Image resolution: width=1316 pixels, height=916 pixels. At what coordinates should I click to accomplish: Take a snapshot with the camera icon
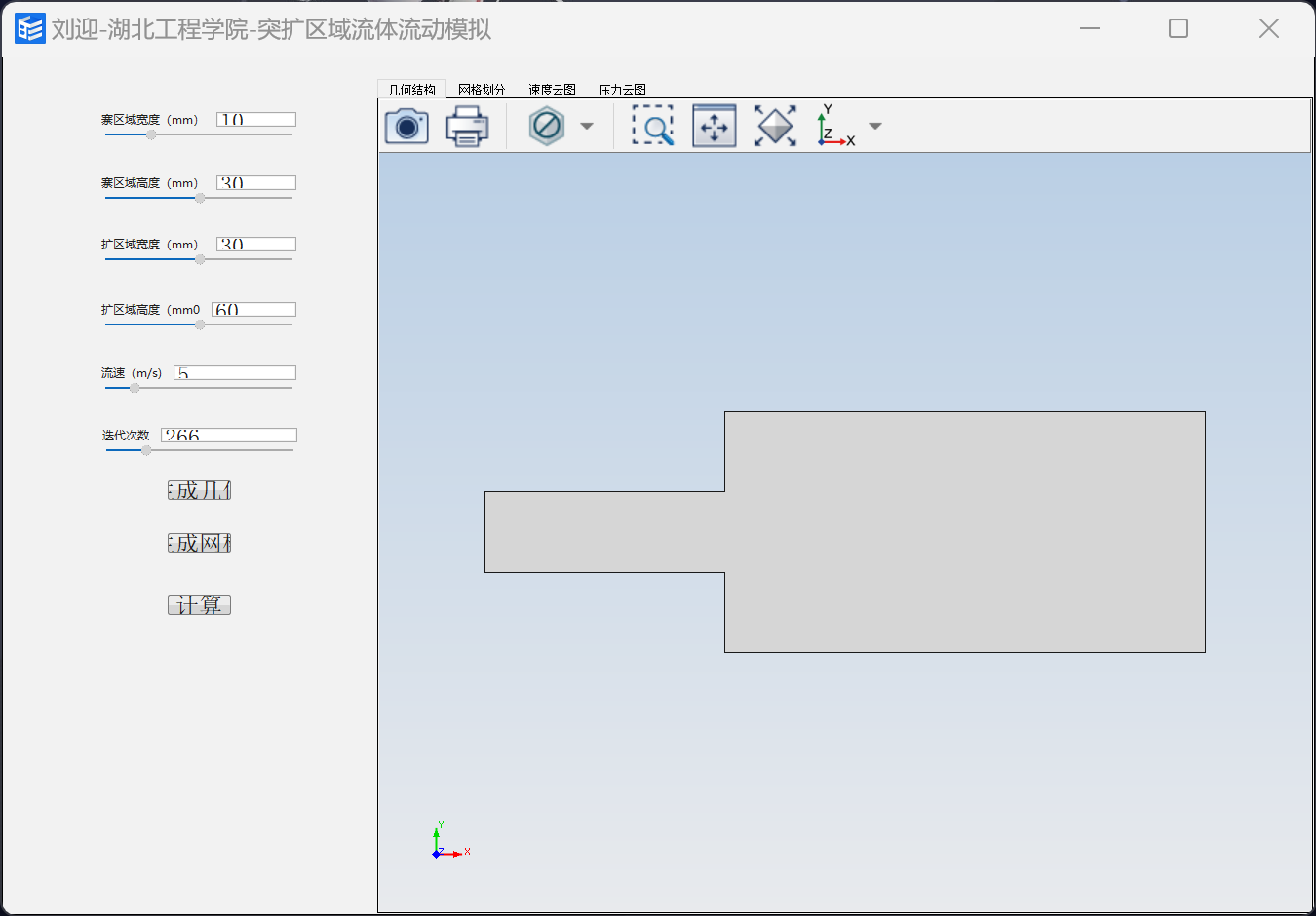pos(406,126)
